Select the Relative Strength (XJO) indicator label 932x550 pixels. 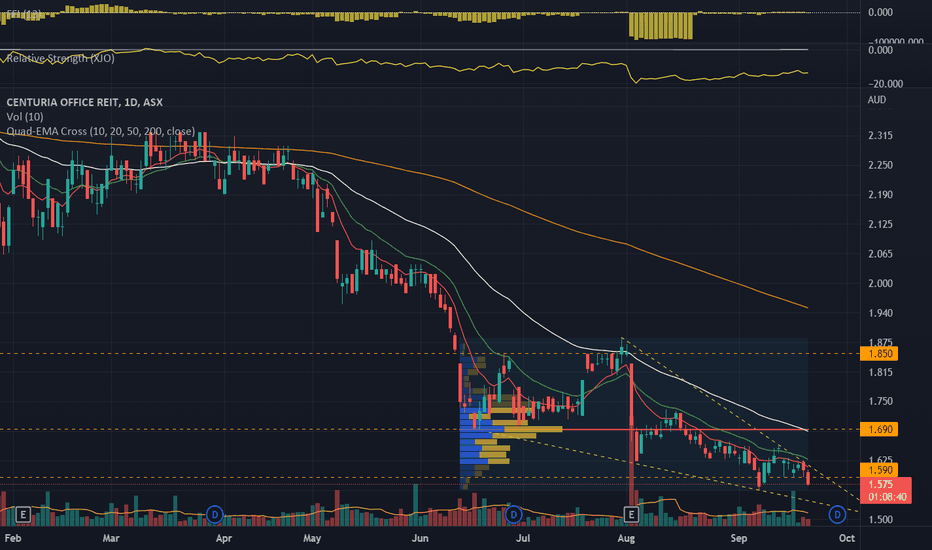click(61, 58)
